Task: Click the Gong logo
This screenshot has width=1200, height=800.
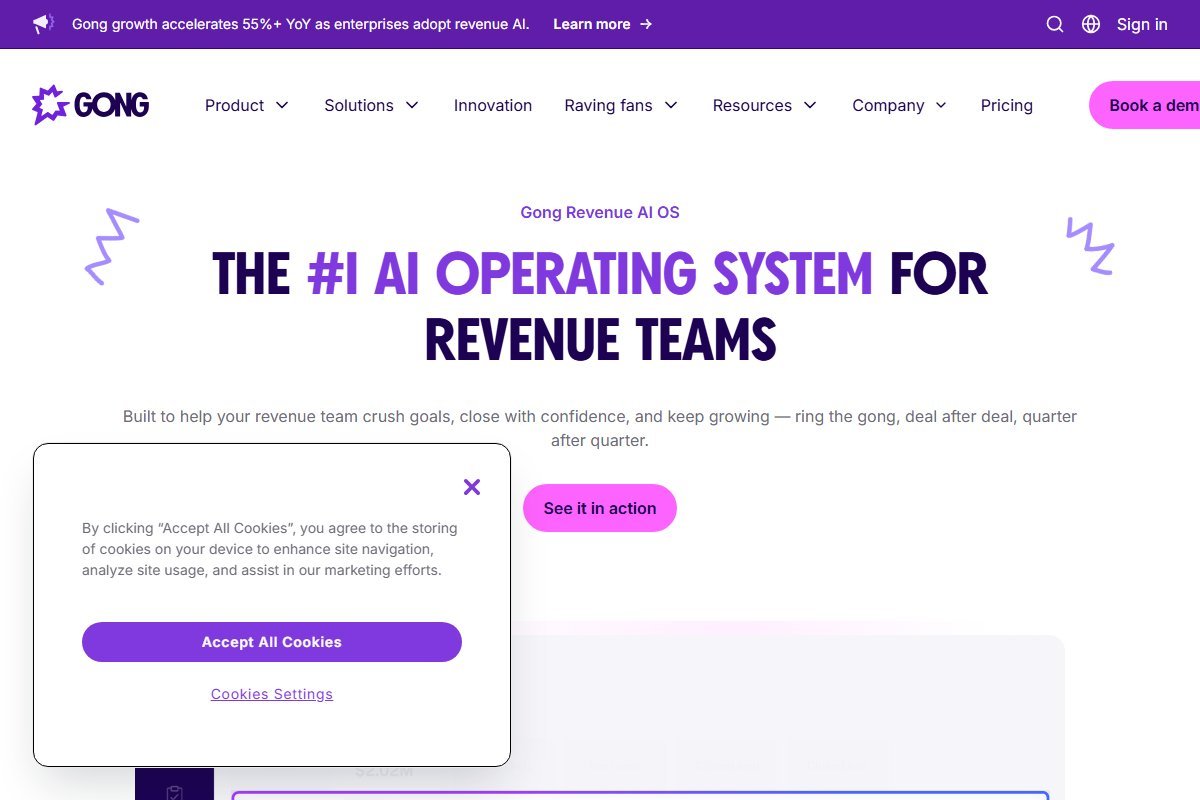Action: [x=91, y=105]
